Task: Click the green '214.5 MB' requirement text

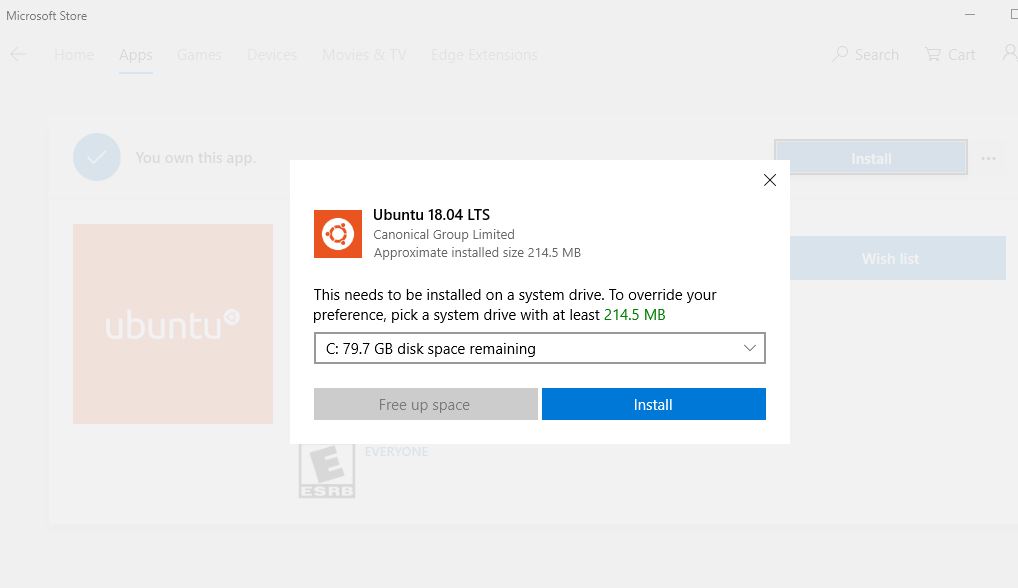Action: 634,315
